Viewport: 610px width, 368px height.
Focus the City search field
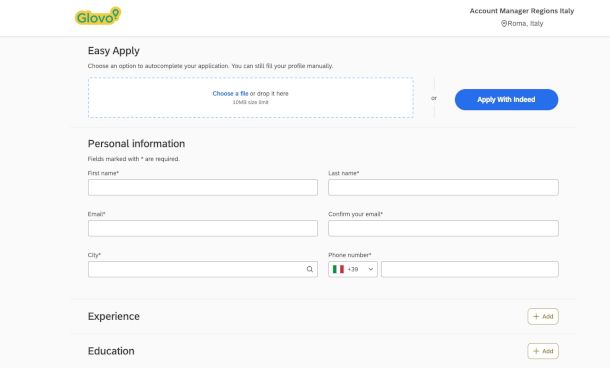pyautogui.click(x=203, y=269)
